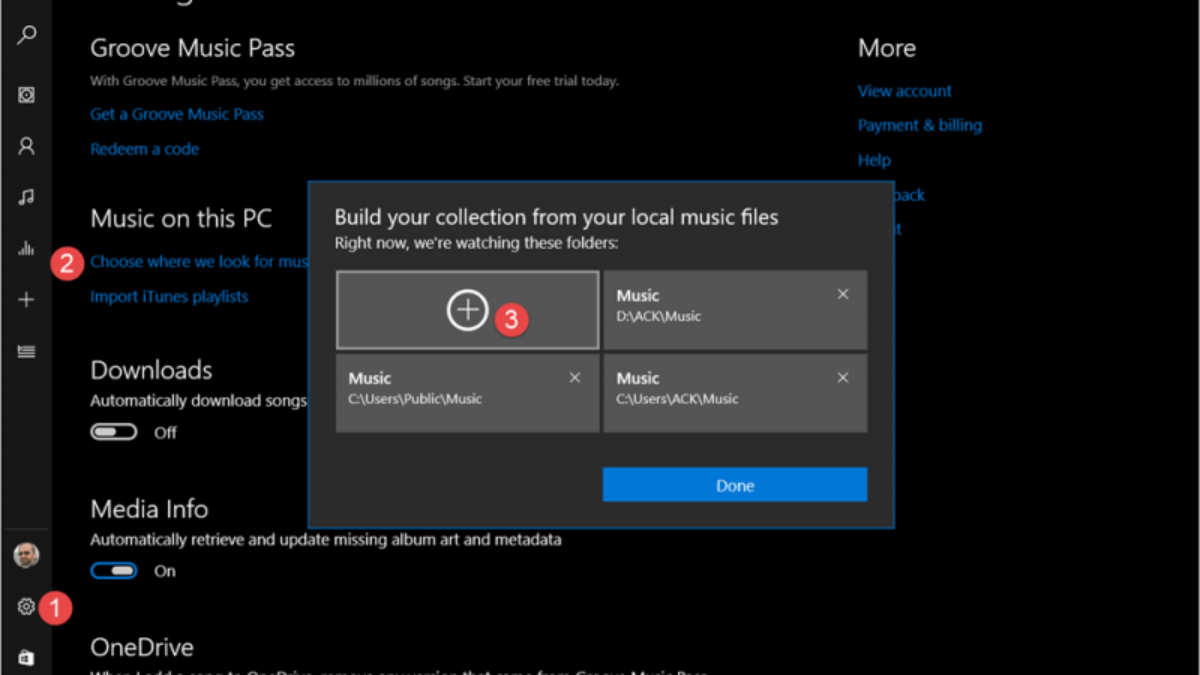Open the Store icon in the sidebar
This screenshot has height=675, width=1200.
27,657
